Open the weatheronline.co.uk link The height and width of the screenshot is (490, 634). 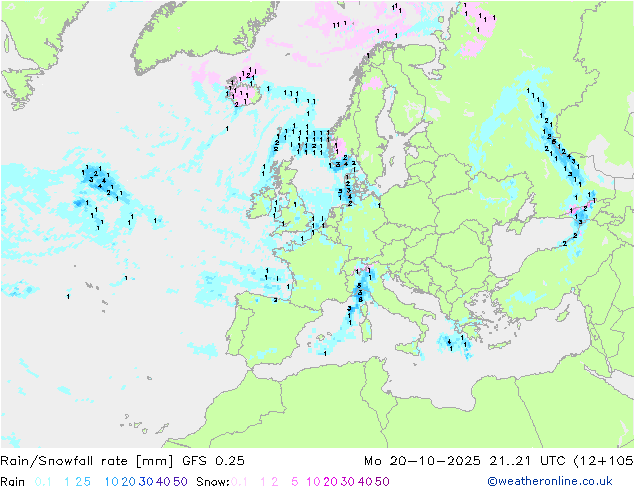click(x=550, y=482)
